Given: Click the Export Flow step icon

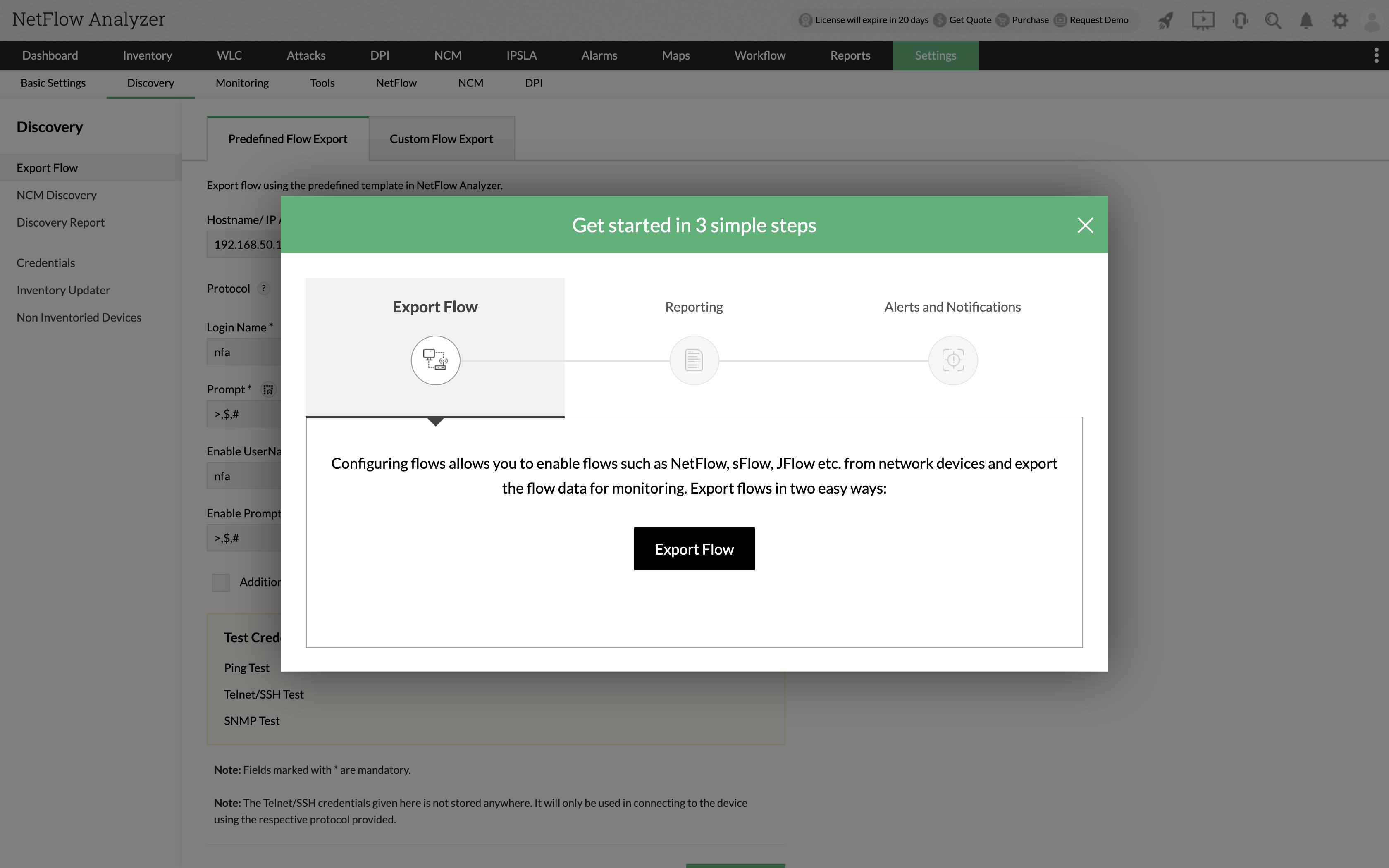Looking at the screenshot, I should 435,360.
